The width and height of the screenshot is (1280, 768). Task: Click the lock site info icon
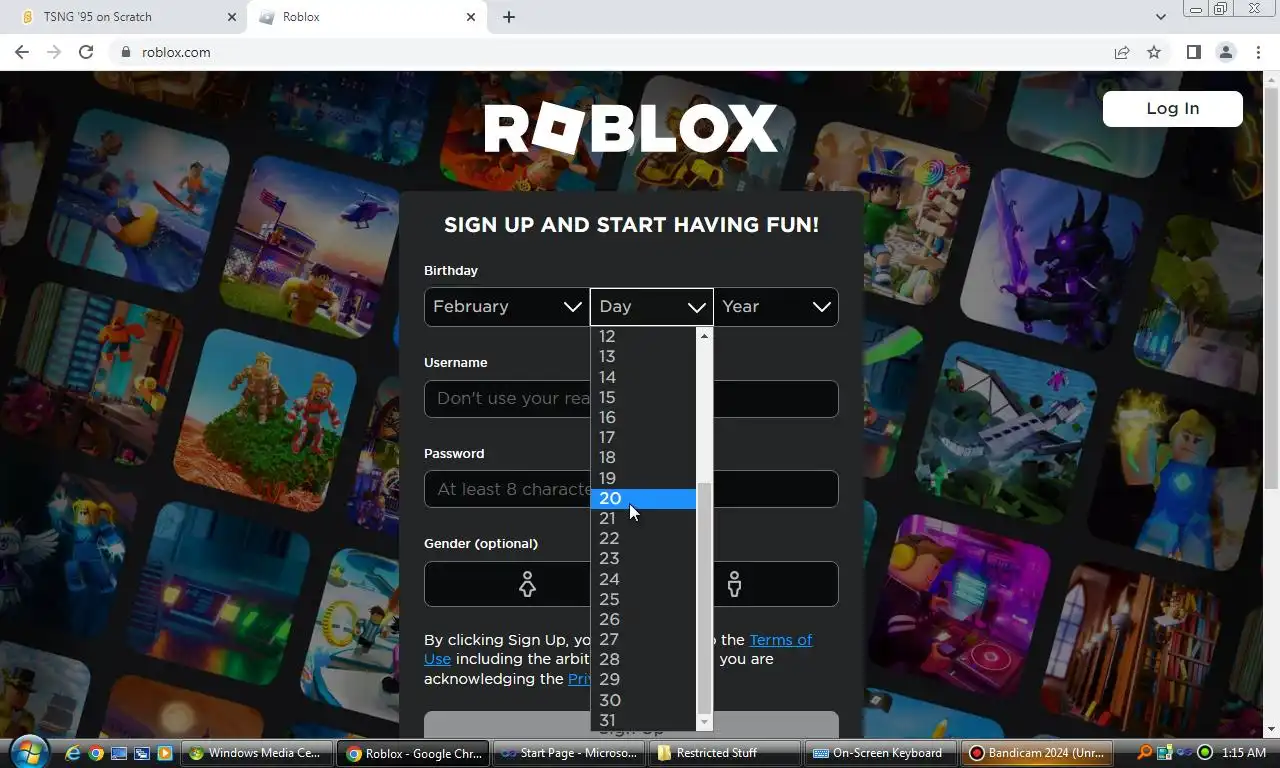tap(126, 52)
